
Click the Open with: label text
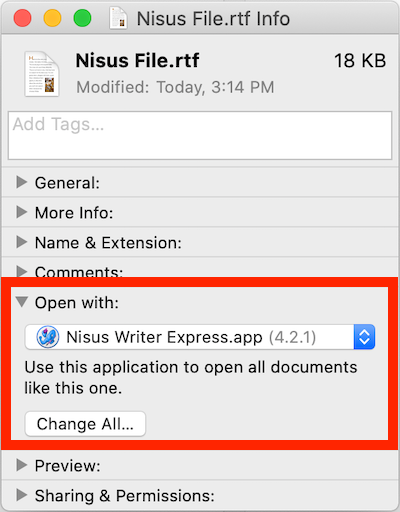coord(77,303)
